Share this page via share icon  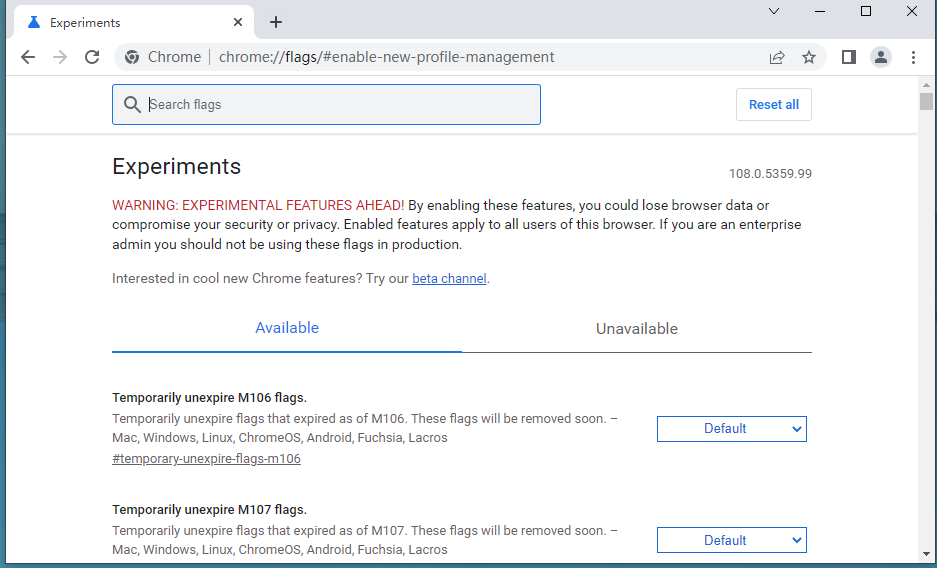pyautogui.click(x=777, y=57)
